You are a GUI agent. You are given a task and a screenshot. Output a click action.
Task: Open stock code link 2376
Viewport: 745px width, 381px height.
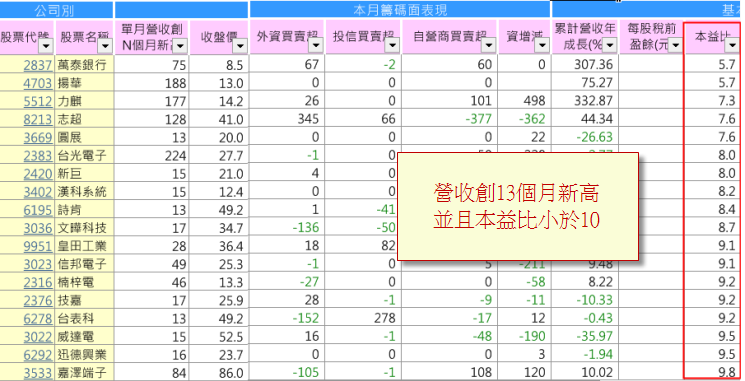pyautogui.click(x=38, y=300)
